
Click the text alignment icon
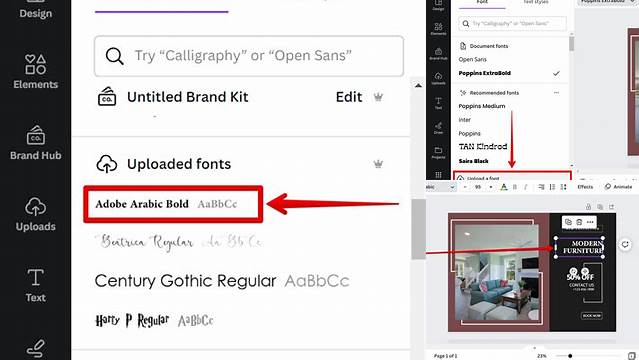point(541,187)
